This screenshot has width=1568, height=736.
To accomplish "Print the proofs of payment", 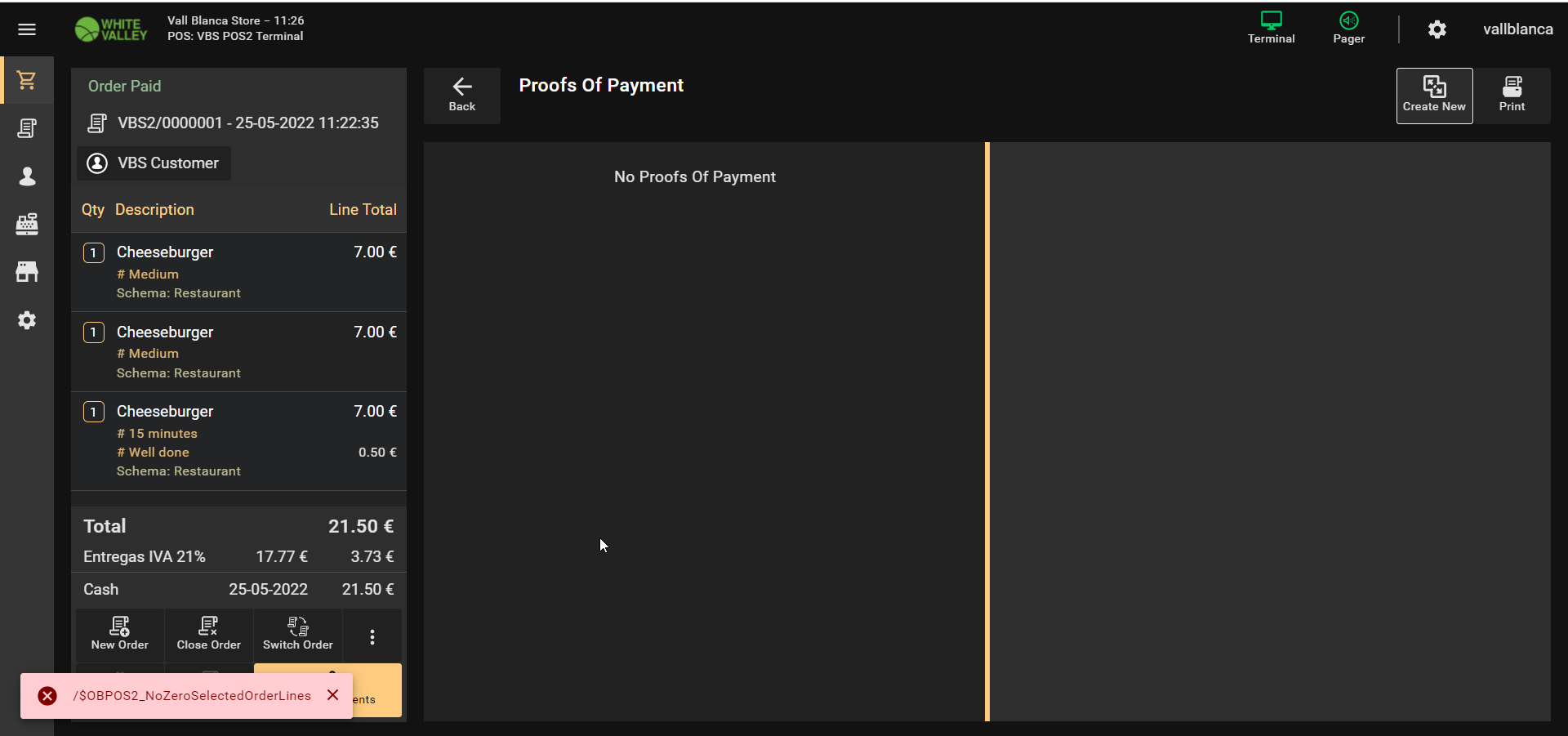I will [1512, 95].
